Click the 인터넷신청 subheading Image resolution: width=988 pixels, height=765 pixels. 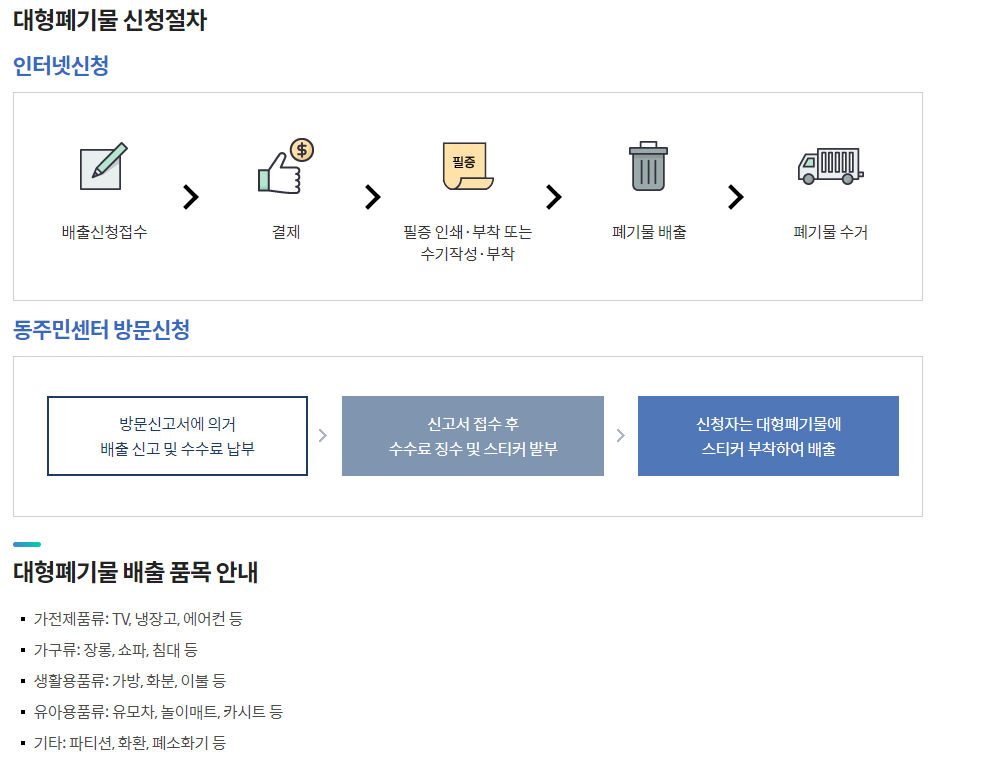61,65
